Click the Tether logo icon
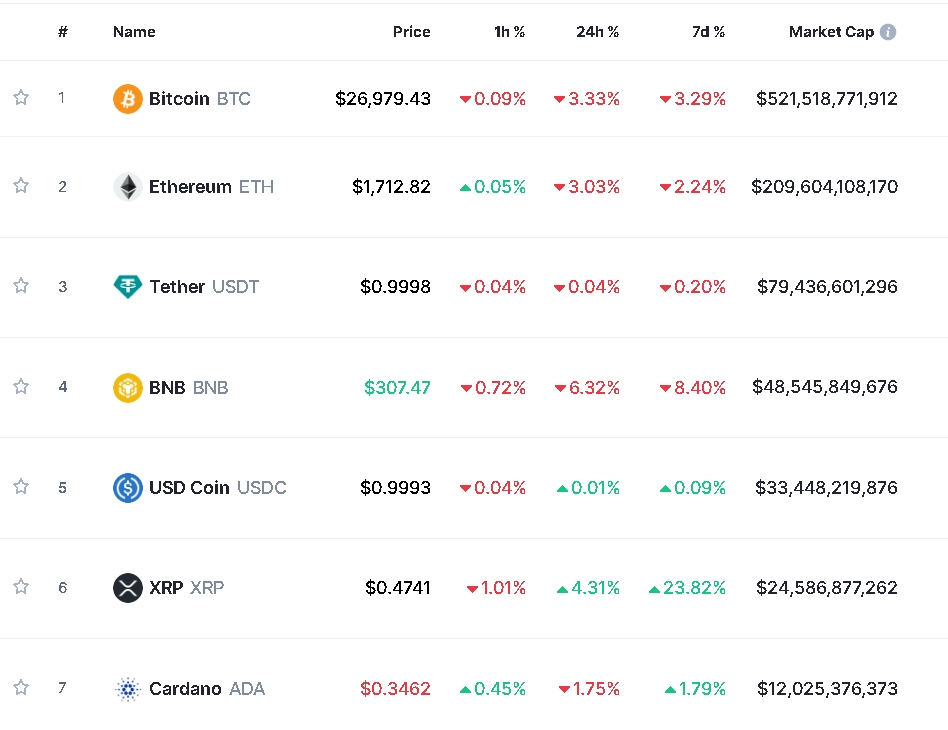This screenshot has width=948, height=730. (128, 287)
